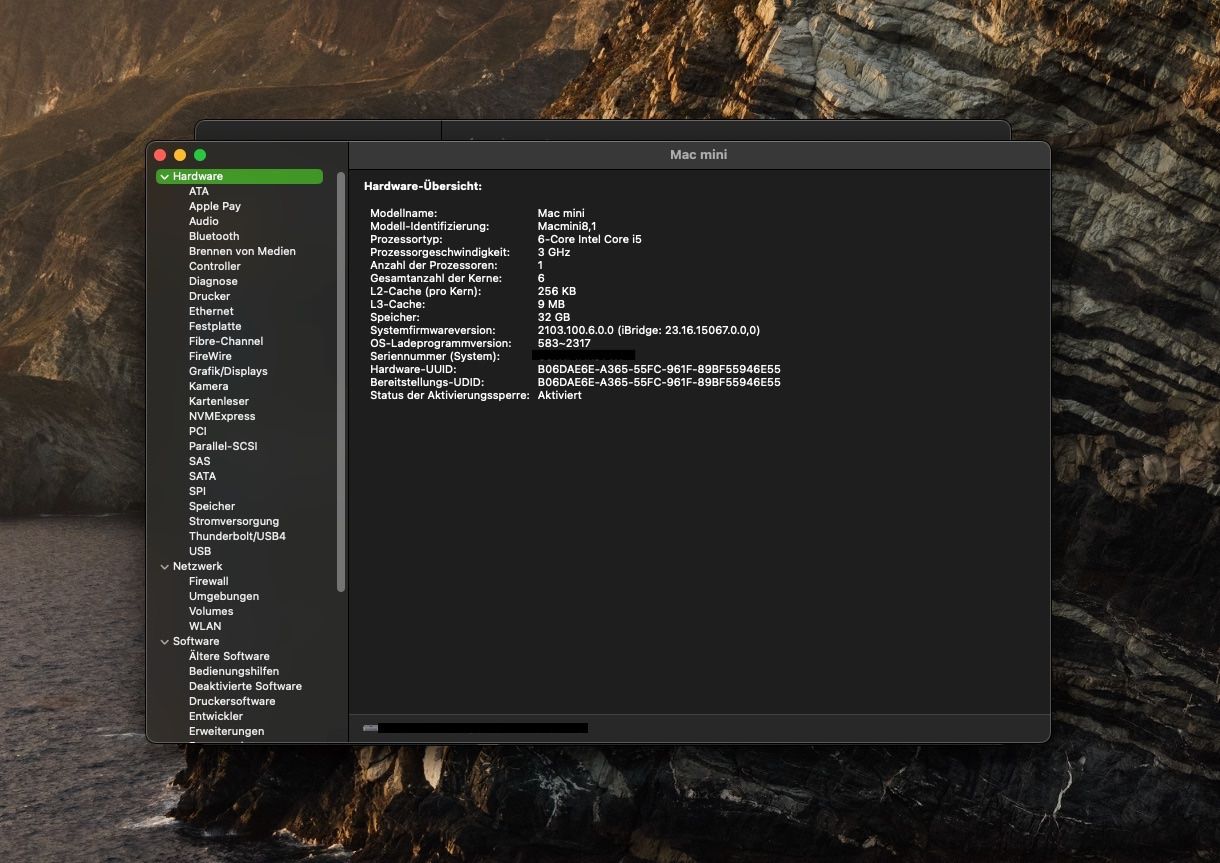The image size is (1220, 863).
Task: Open Apple Pay in the sidebar
Action: pyautogui.click(x=215, y=206)
